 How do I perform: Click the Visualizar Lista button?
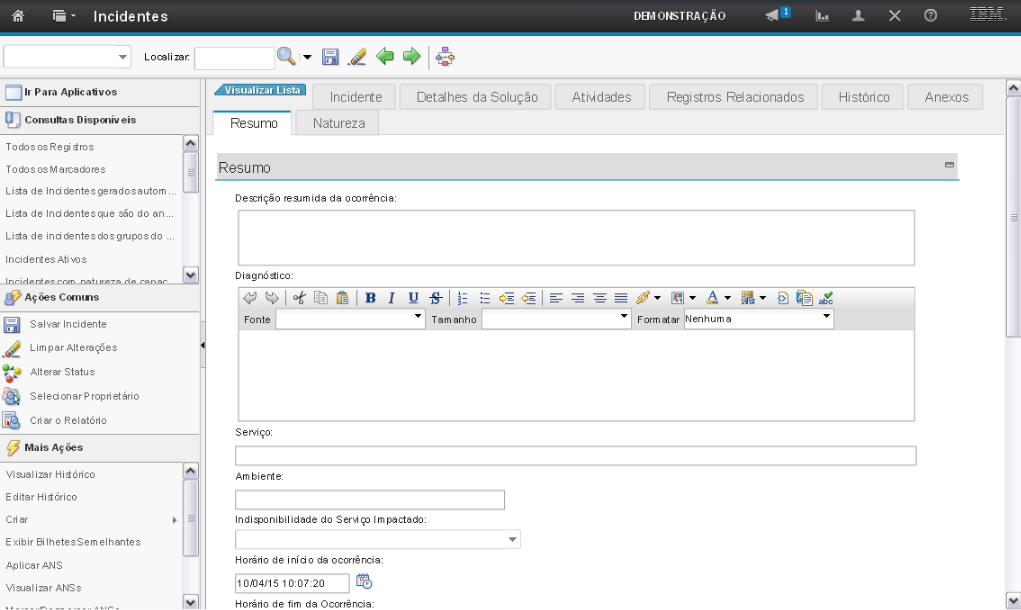pos(261,90)
